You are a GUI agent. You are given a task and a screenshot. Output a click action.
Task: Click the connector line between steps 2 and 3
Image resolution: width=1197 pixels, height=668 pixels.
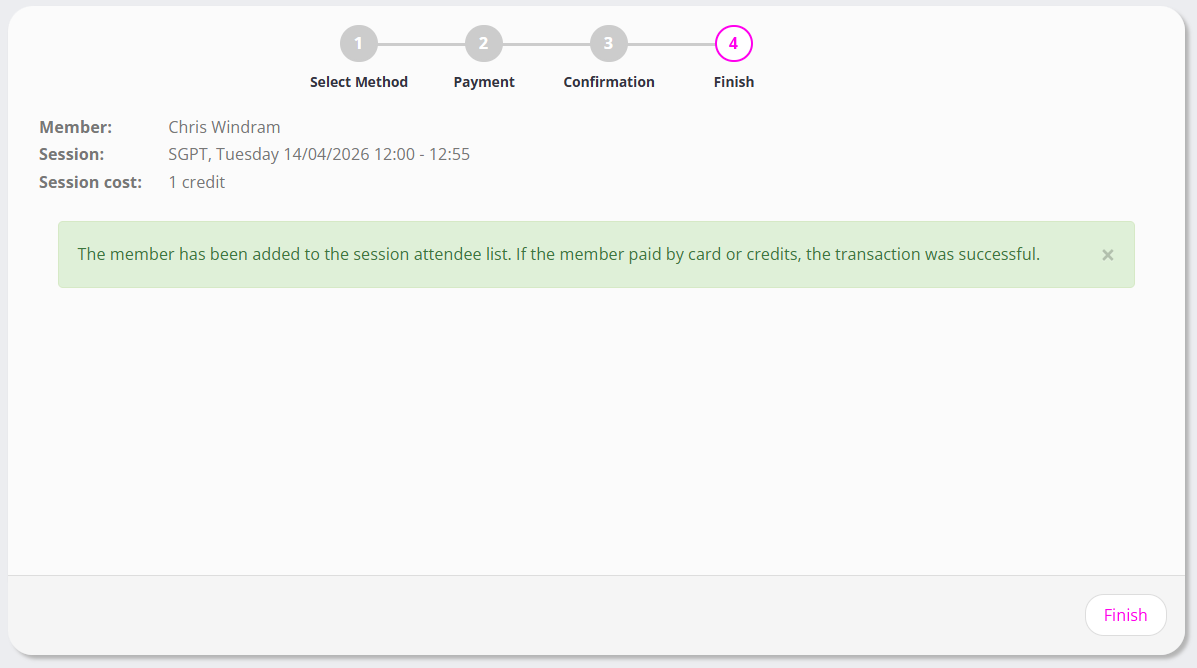tap(546, 44)
